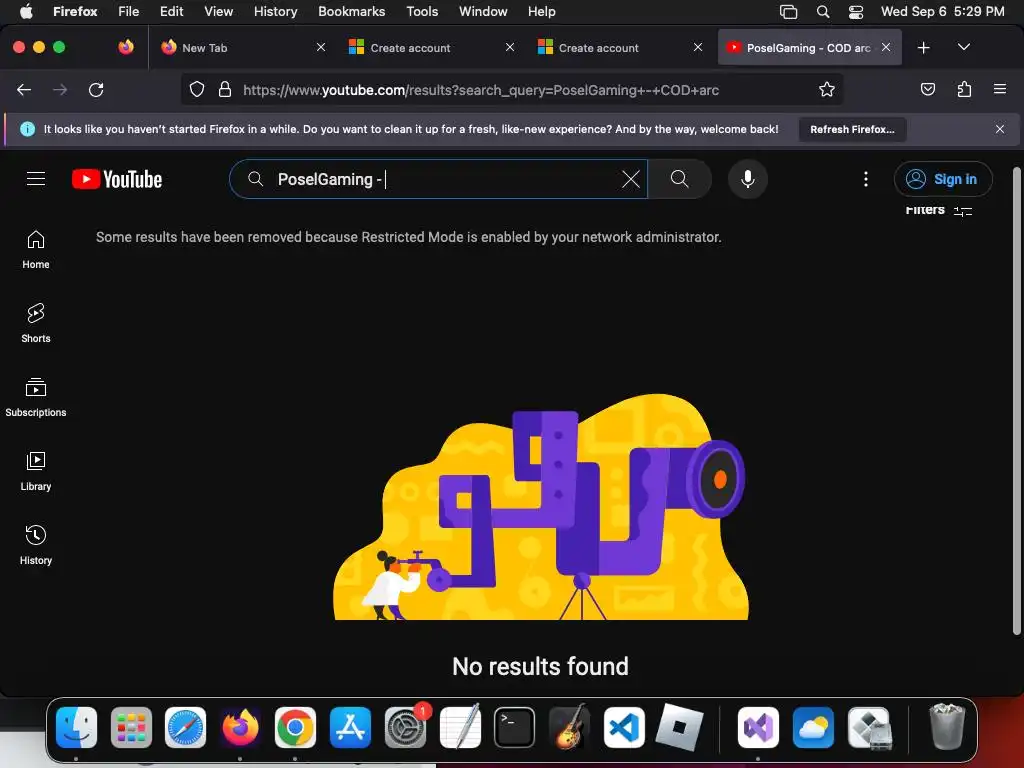This screenshot has width=1024, height=768.
Task: Close the New Tab tab
Action: click(x=321, y=47)
